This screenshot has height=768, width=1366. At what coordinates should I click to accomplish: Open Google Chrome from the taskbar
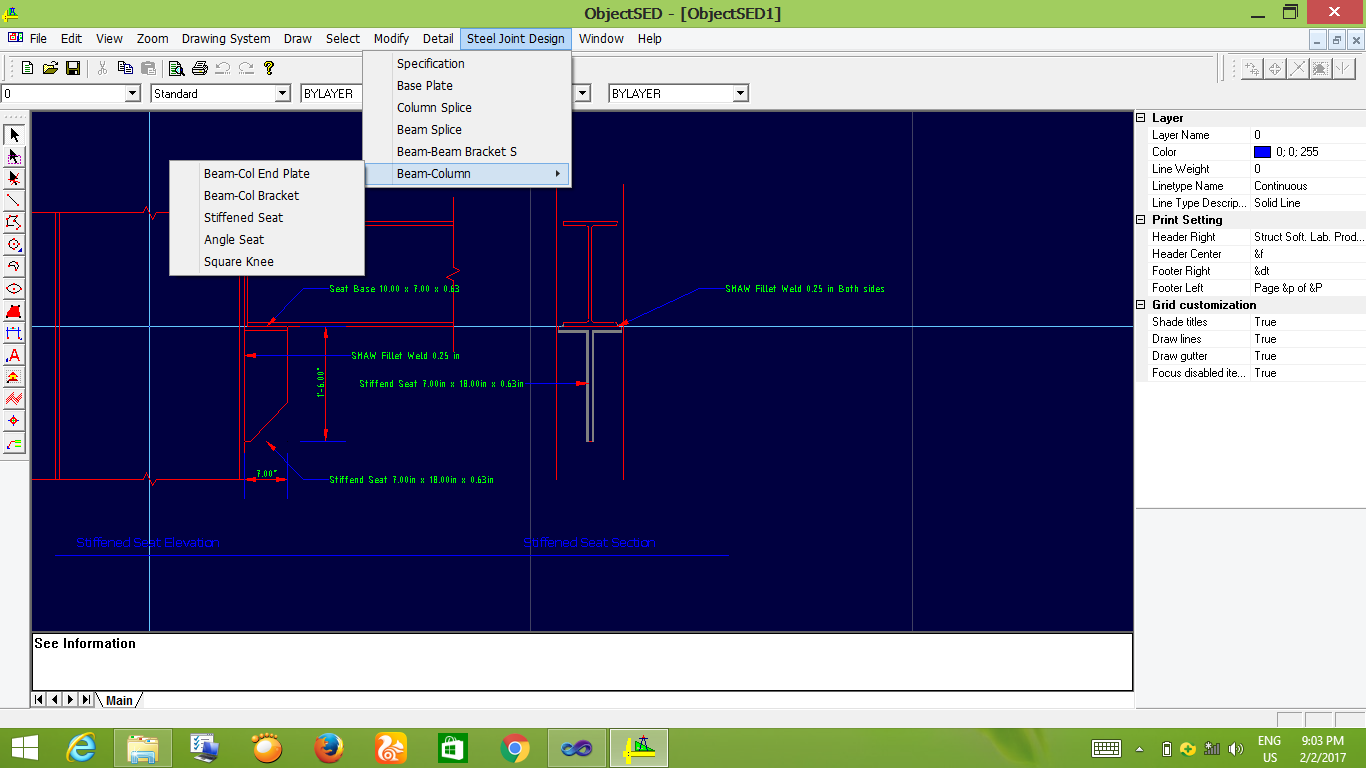(515, 748)
